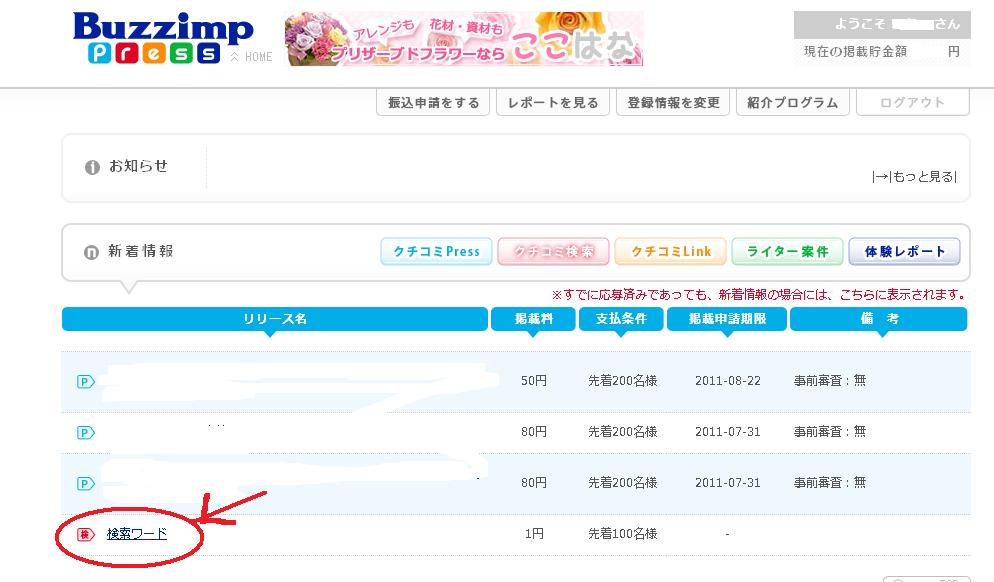
Task: Click the 振込申請をする button
Action: (433, 103)
